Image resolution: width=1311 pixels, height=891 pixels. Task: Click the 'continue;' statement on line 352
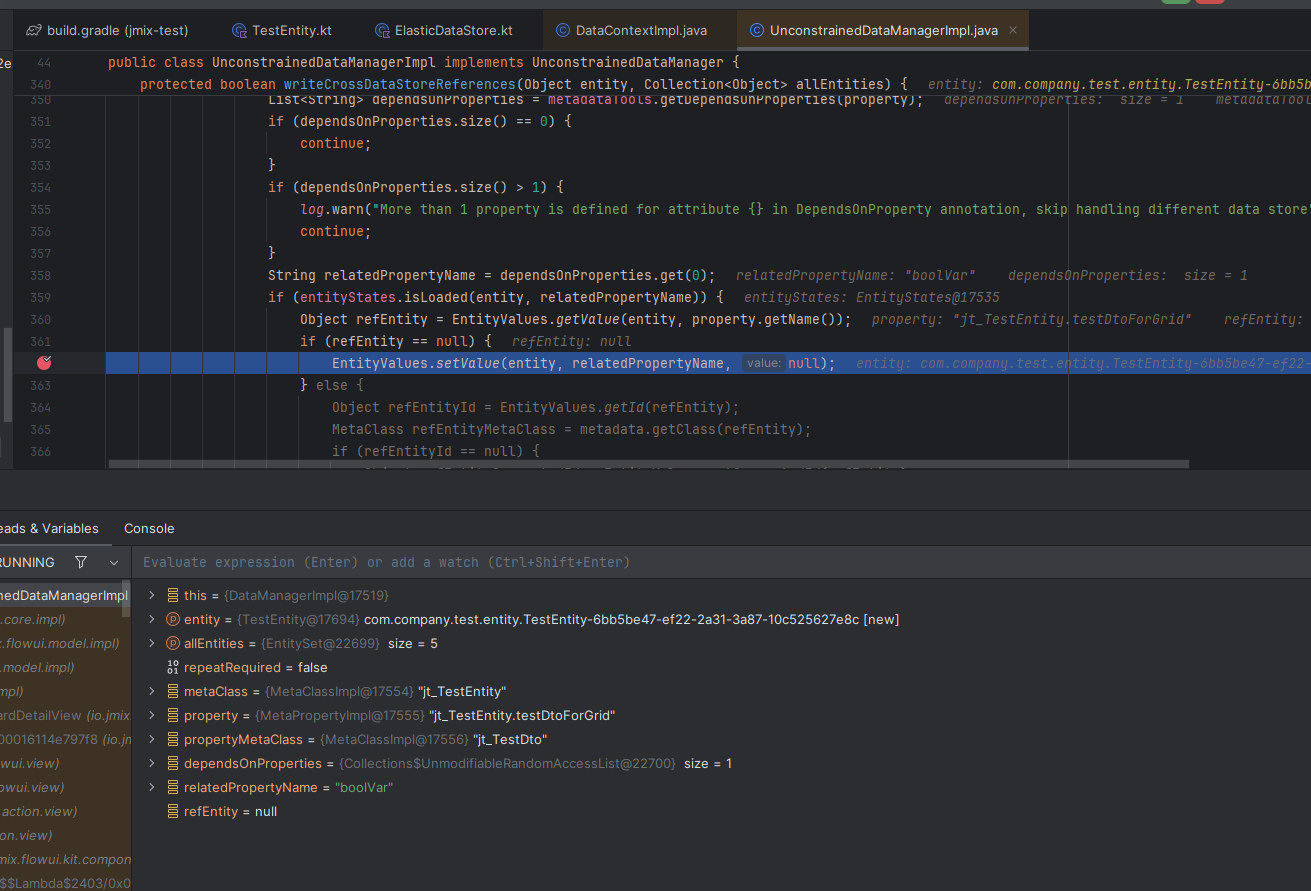[x=334, y=143]
